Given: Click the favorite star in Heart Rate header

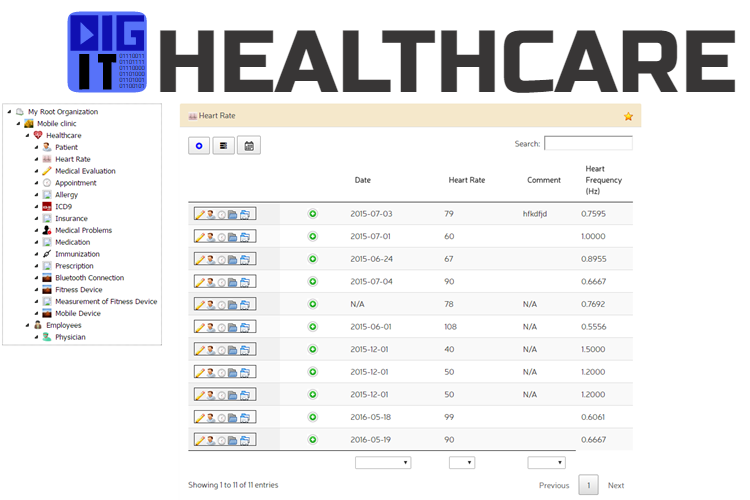Looking at the screenshot, I should point(628,116).
